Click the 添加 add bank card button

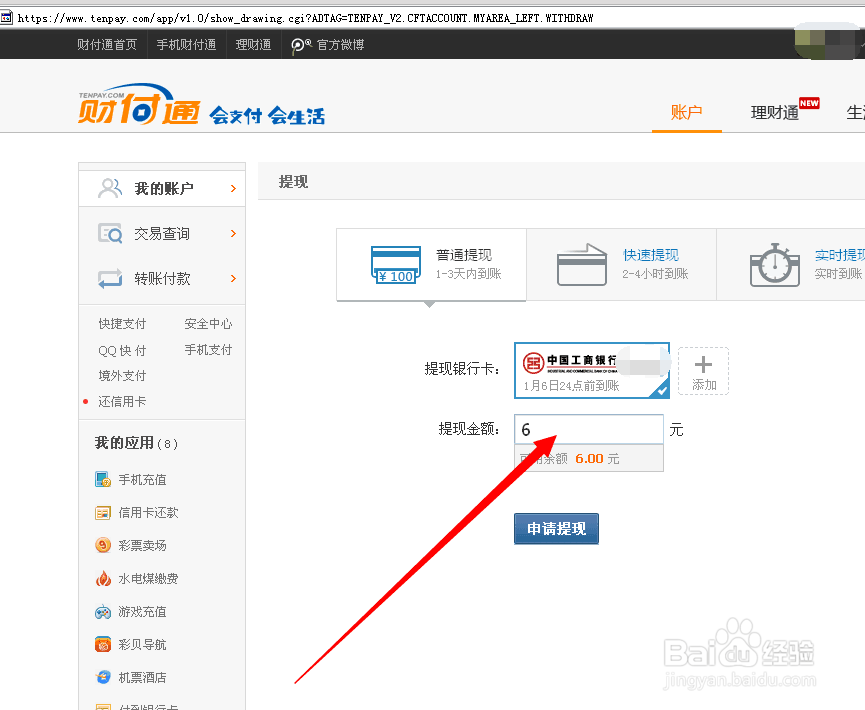coord(703,370)
